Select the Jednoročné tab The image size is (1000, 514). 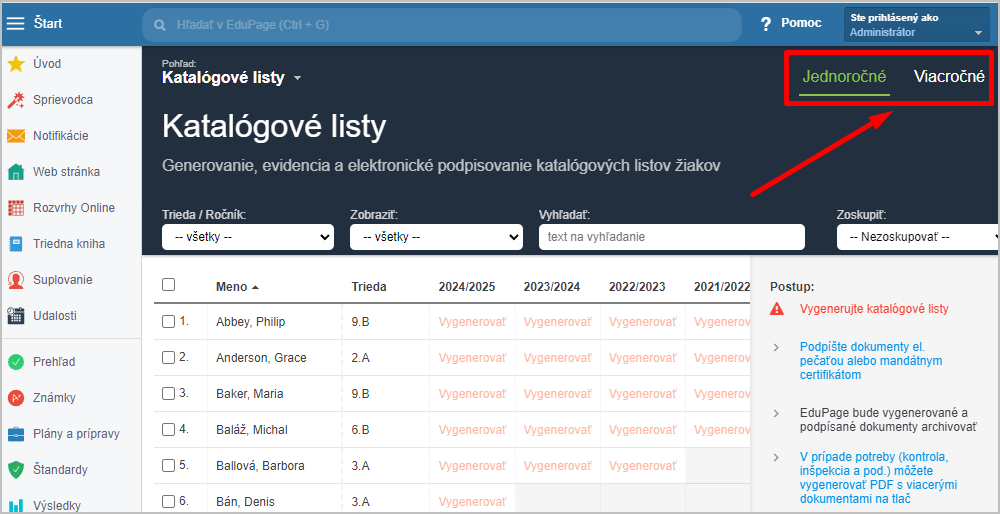click(844, 77)
